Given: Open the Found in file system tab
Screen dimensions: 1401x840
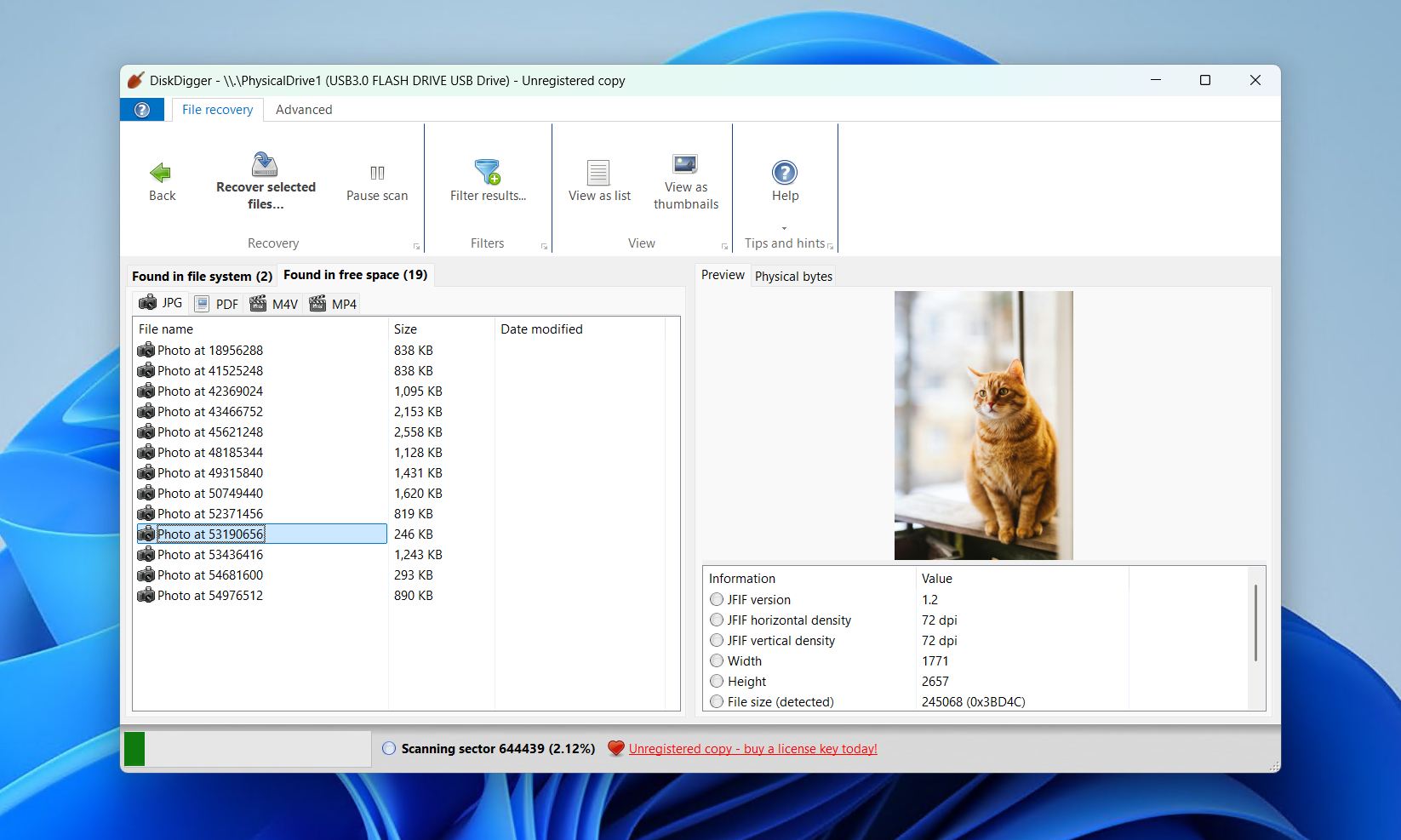Looking at the screenshot, I should tap(201, 275).
